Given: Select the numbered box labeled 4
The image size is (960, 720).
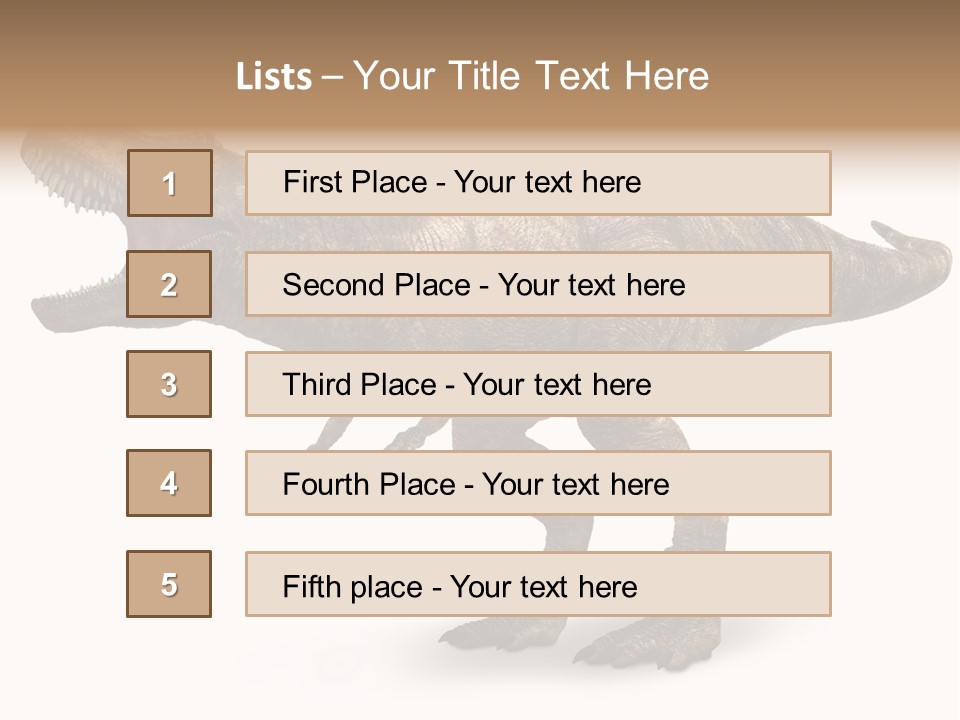Looking at the screenshot, I should click(169, 483).
